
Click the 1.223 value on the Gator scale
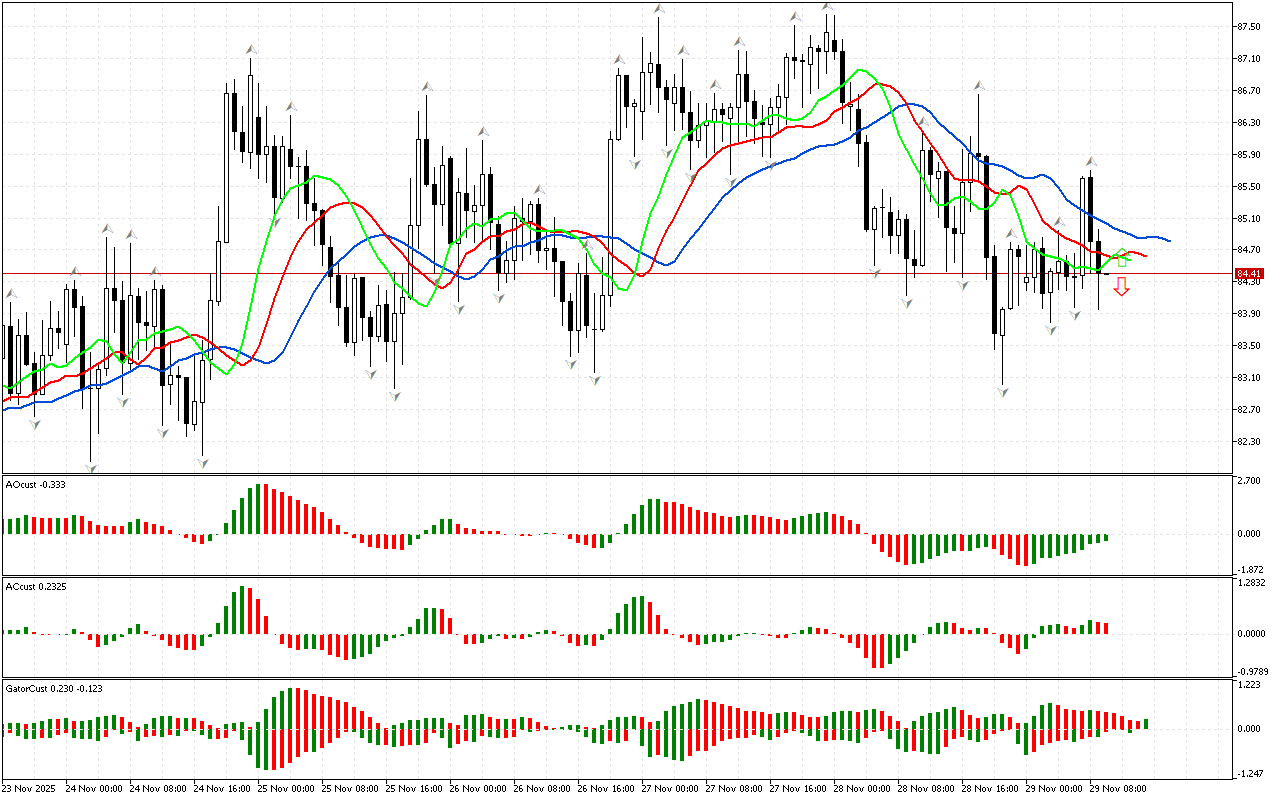pos(1247,685)
